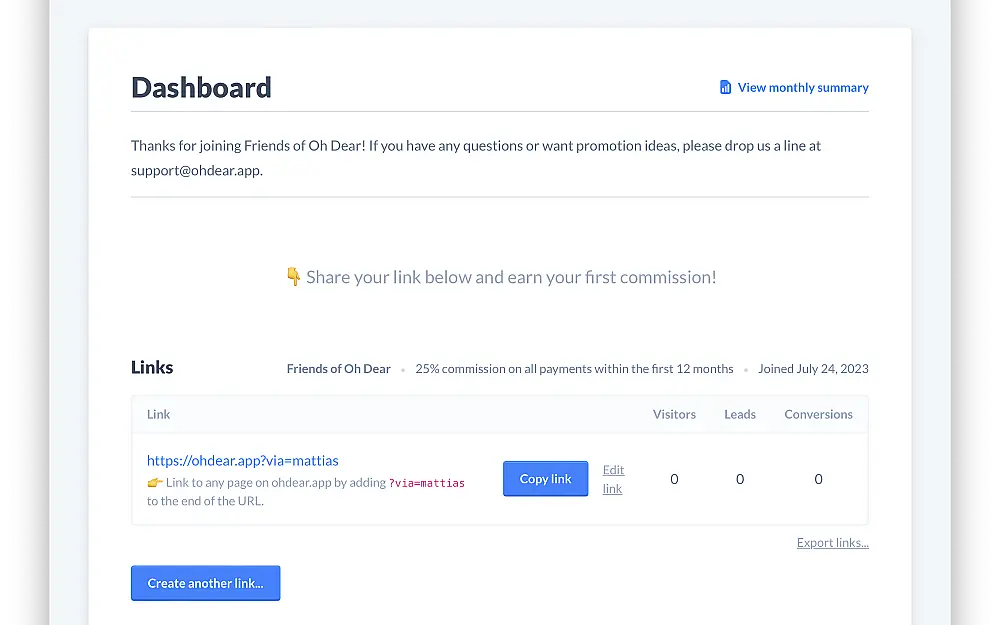Open Edit link for the mattias URL
This screenshot has width=1000, height=625.
click(x=613, y=479)
